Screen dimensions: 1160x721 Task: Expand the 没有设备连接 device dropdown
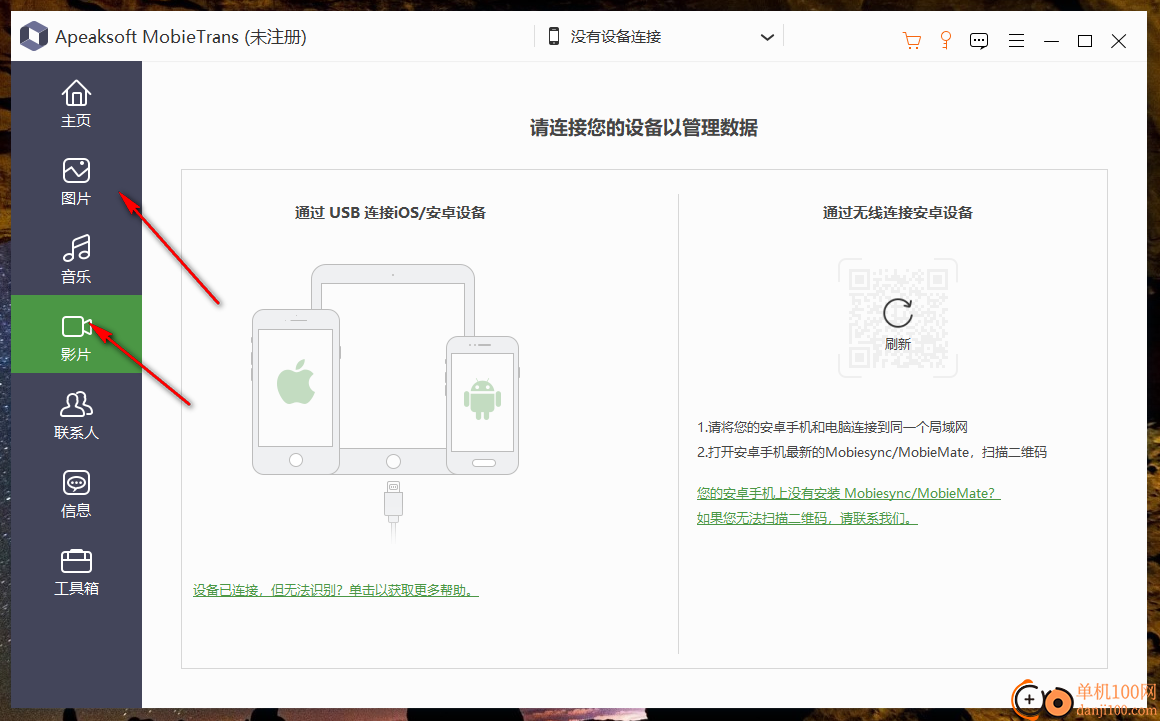767,37
